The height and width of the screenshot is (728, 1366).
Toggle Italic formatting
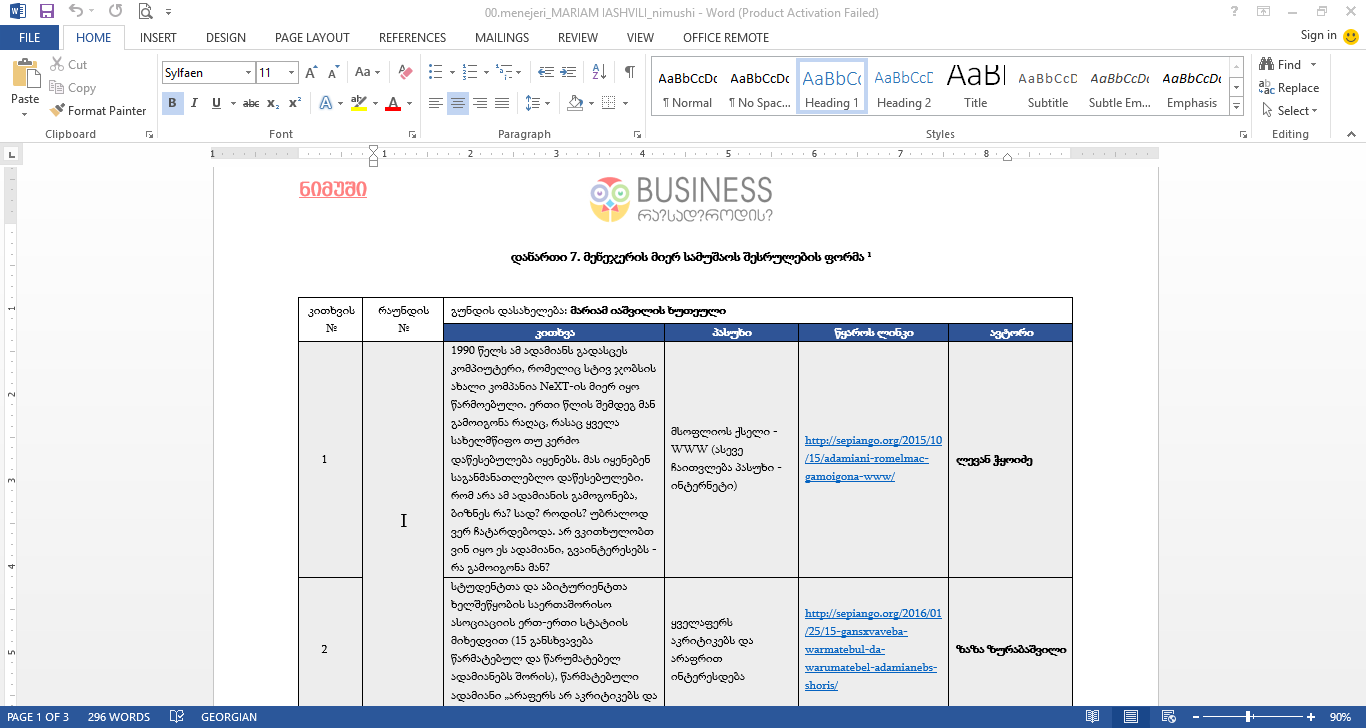pyautogui.click(x=193, y=103)
